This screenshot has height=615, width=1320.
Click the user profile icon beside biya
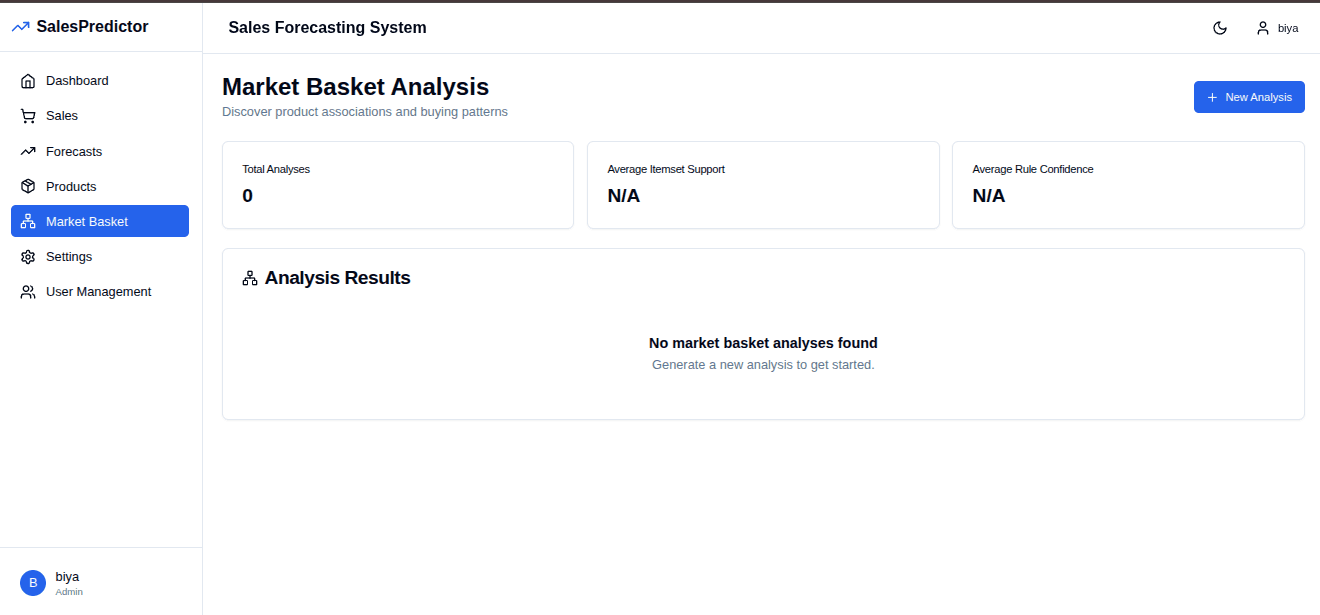1262,28
